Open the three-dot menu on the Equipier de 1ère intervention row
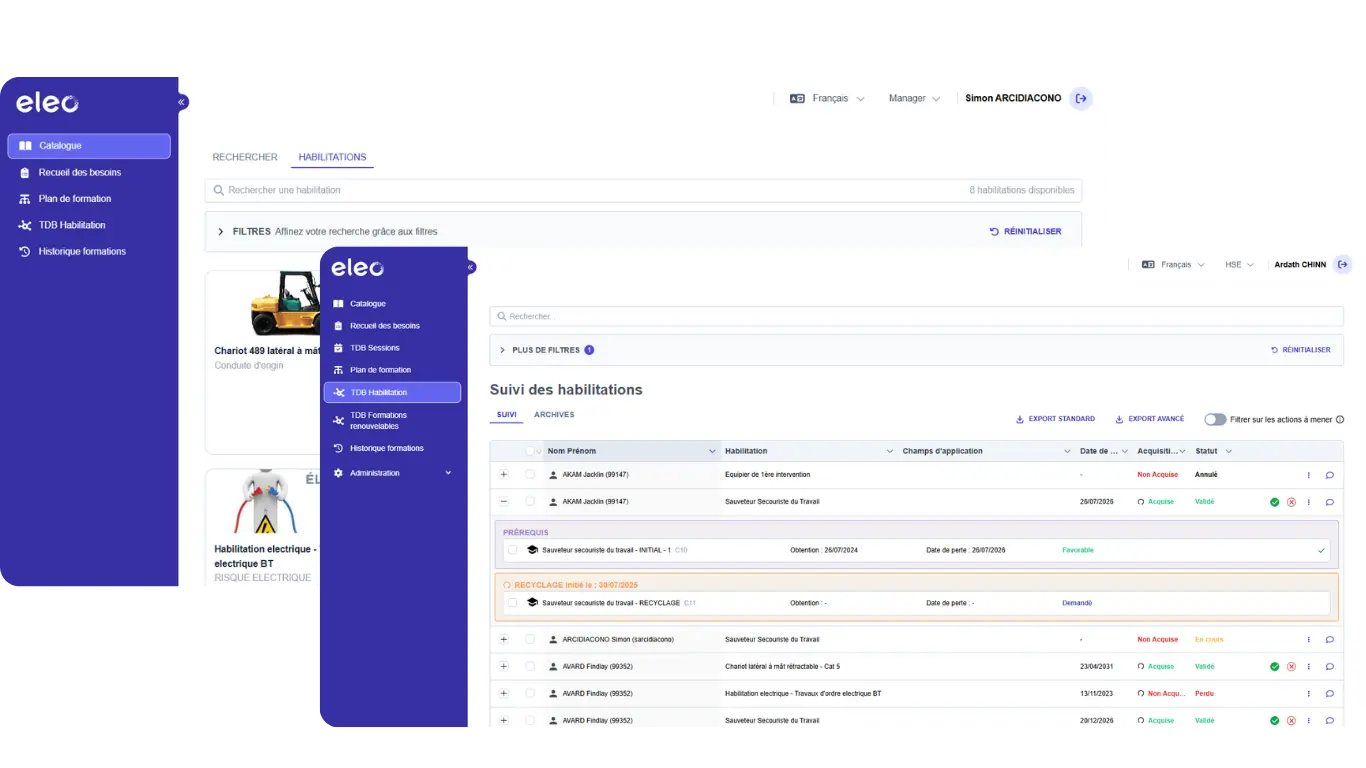Viewport: 1366px width, 768px height. pos(1309,475)
